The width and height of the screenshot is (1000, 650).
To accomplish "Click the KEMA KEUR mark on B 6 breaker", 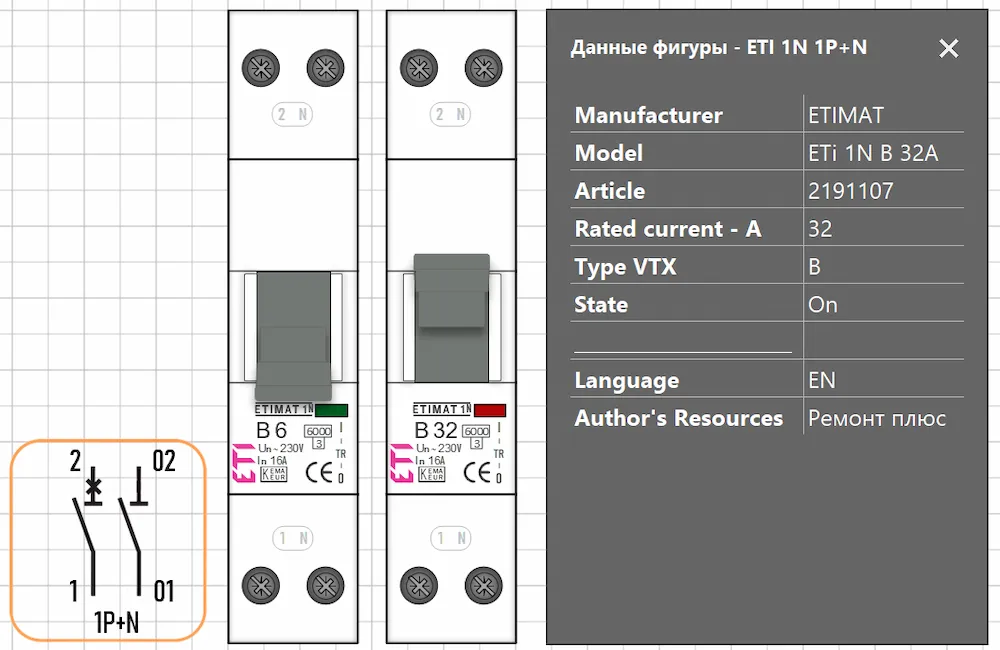I will coord(274,474).
